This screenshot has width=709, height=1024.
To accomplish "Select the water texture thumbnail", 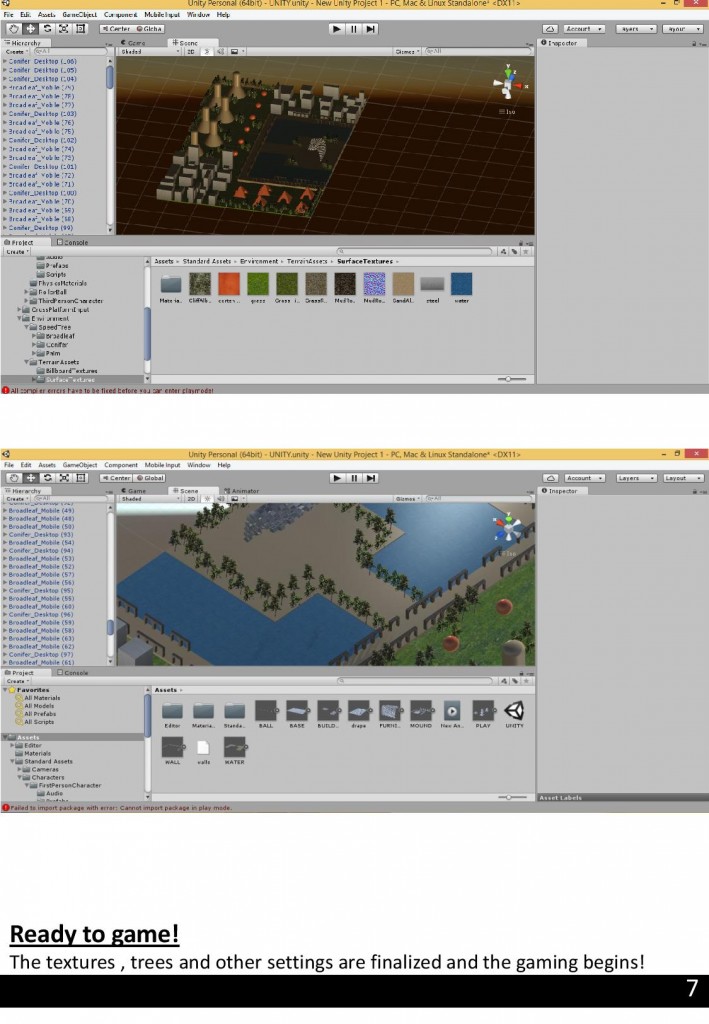I will [460, 284].
